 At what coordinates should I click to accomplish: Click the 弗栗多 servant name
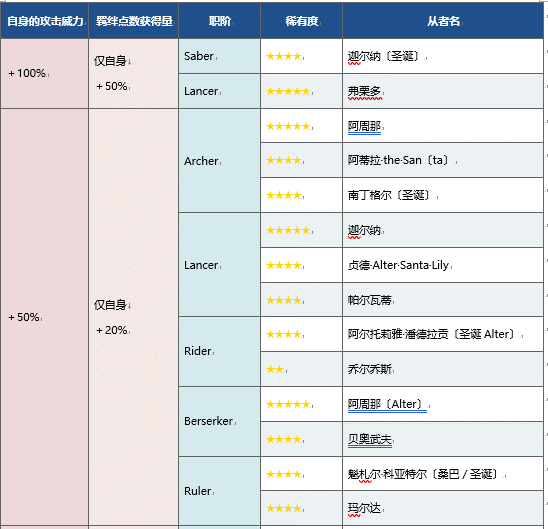click(x=364, y=91)
